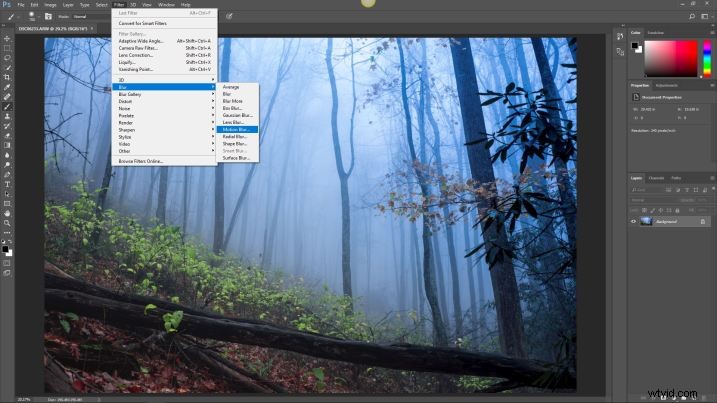717x403 pixels.
Task: Expand the Distort submenu
Action: click(x=164, y=102)
